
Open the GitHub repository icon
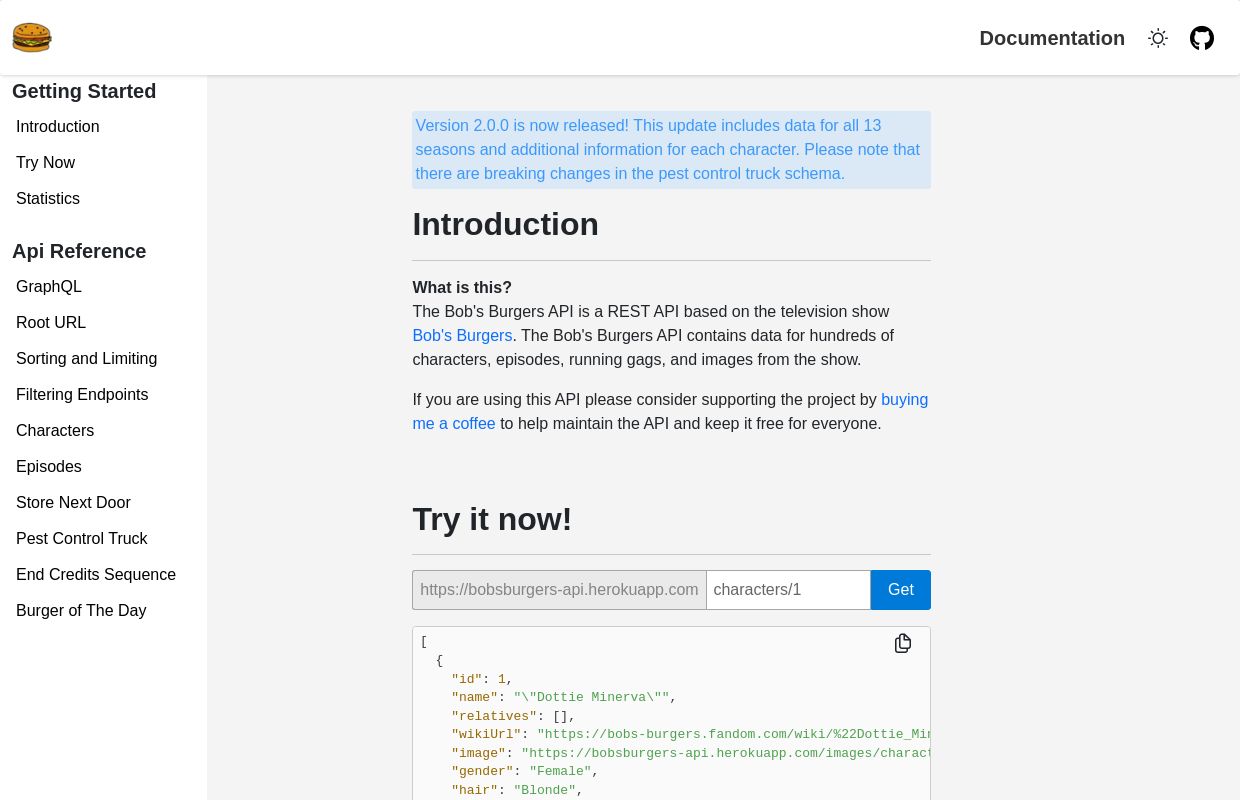pos(1202,38)
